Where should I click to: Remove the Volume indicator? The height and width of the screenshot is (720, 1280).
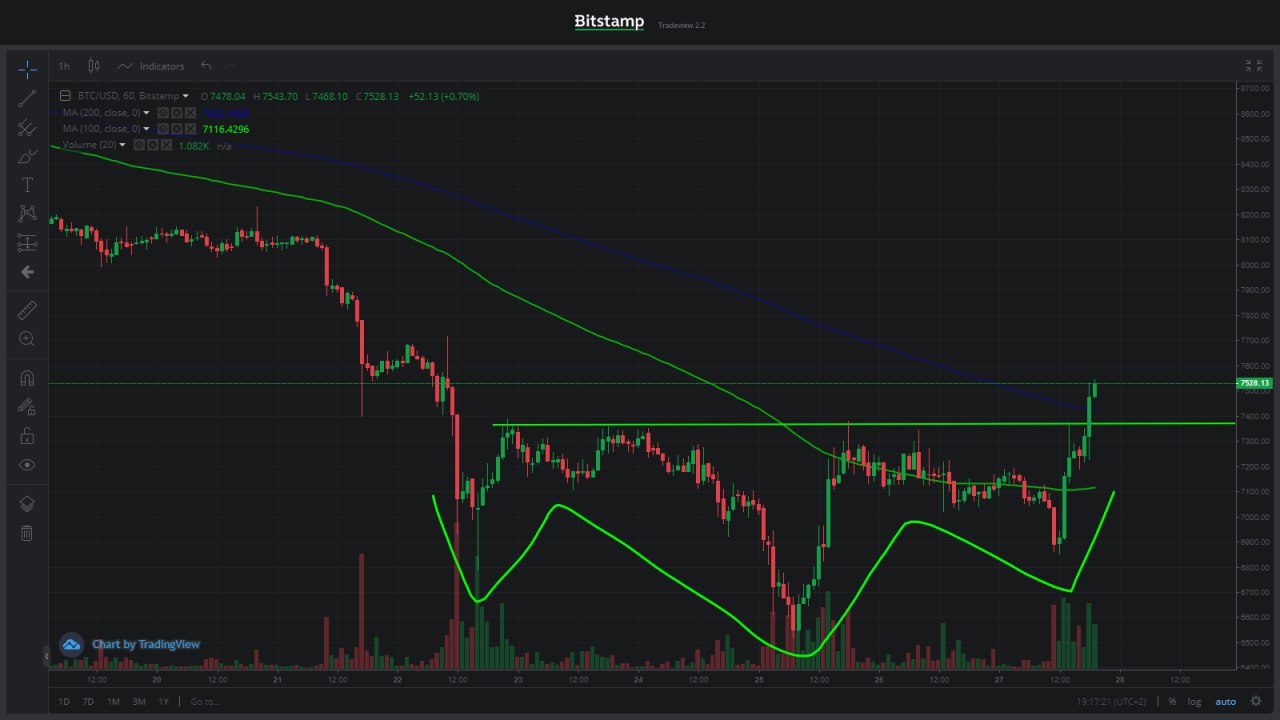point(166,145)
